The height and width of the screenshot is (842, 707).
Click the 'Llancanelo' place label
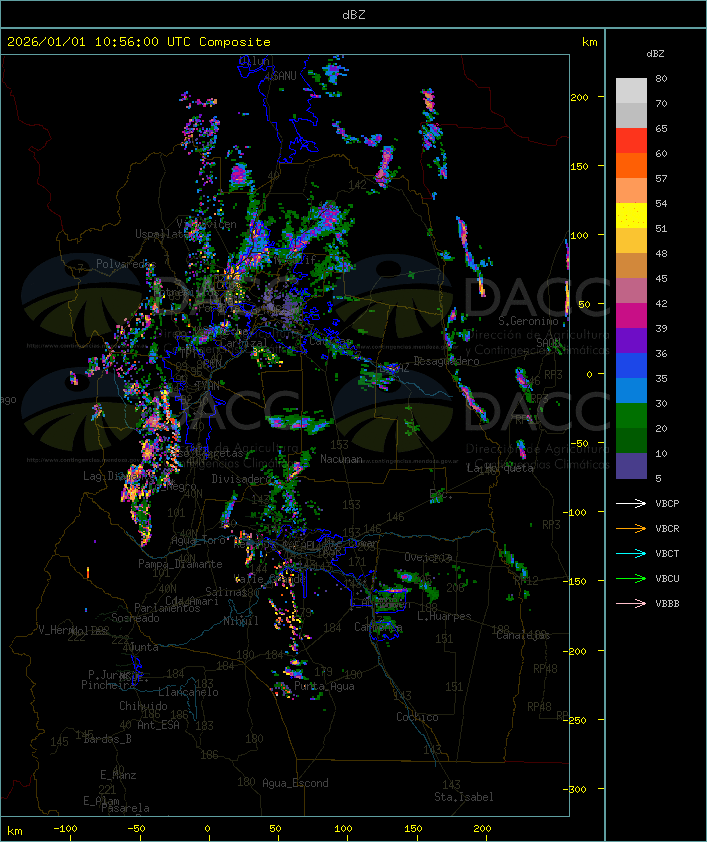188,692
